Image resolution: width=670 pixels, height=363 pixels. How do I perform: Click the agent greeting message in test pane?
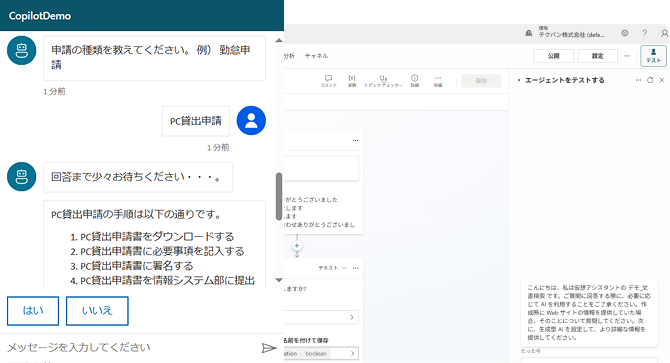tap(589, 312)
